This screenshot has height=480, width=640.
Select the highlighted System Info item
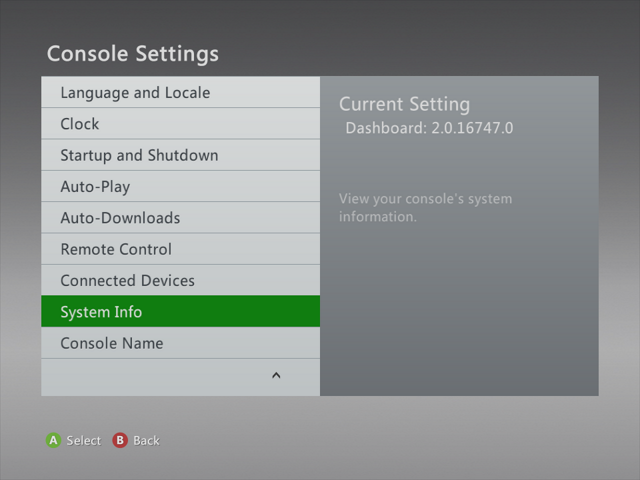101,312
